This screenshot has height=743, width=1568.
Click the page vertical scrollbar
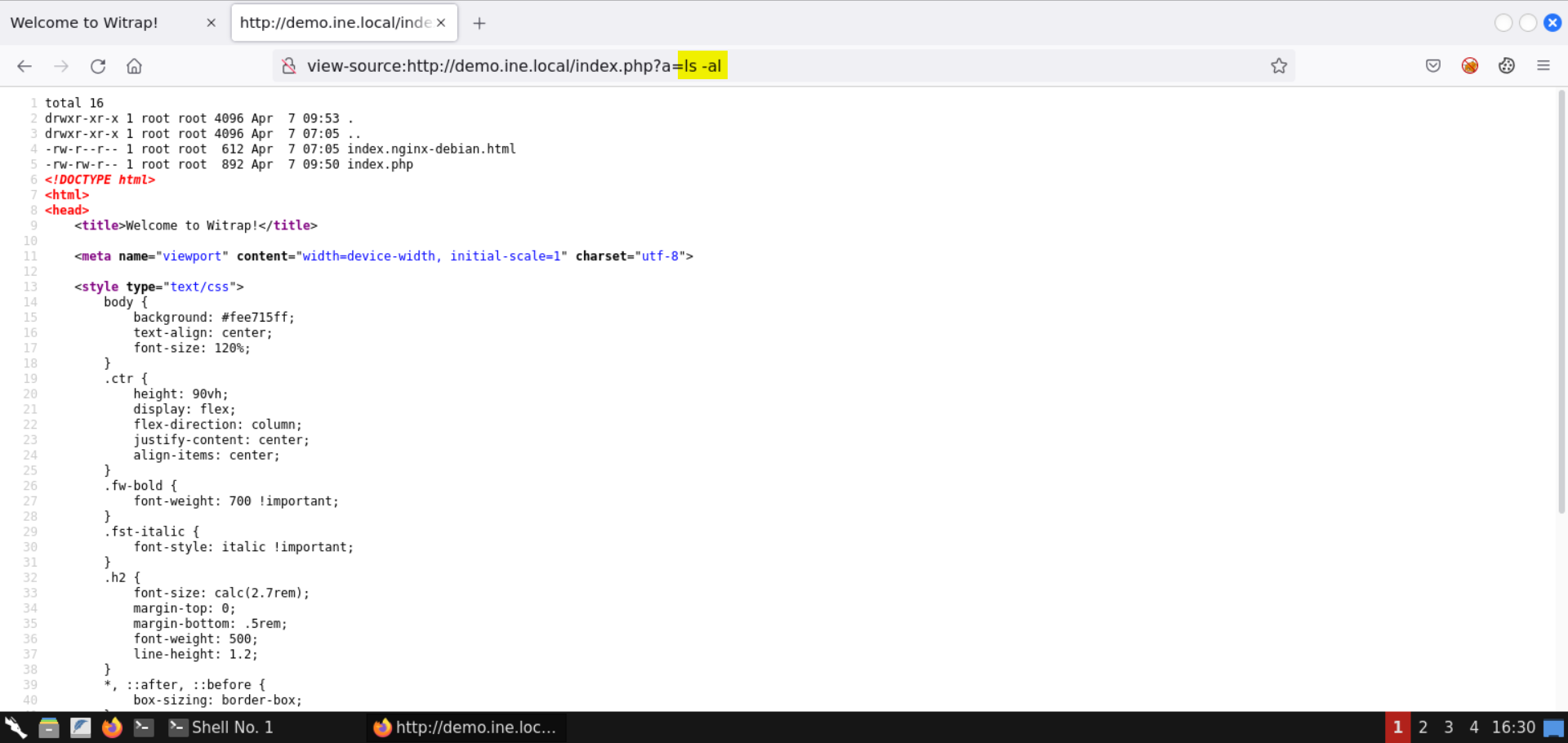(1561, 302)
